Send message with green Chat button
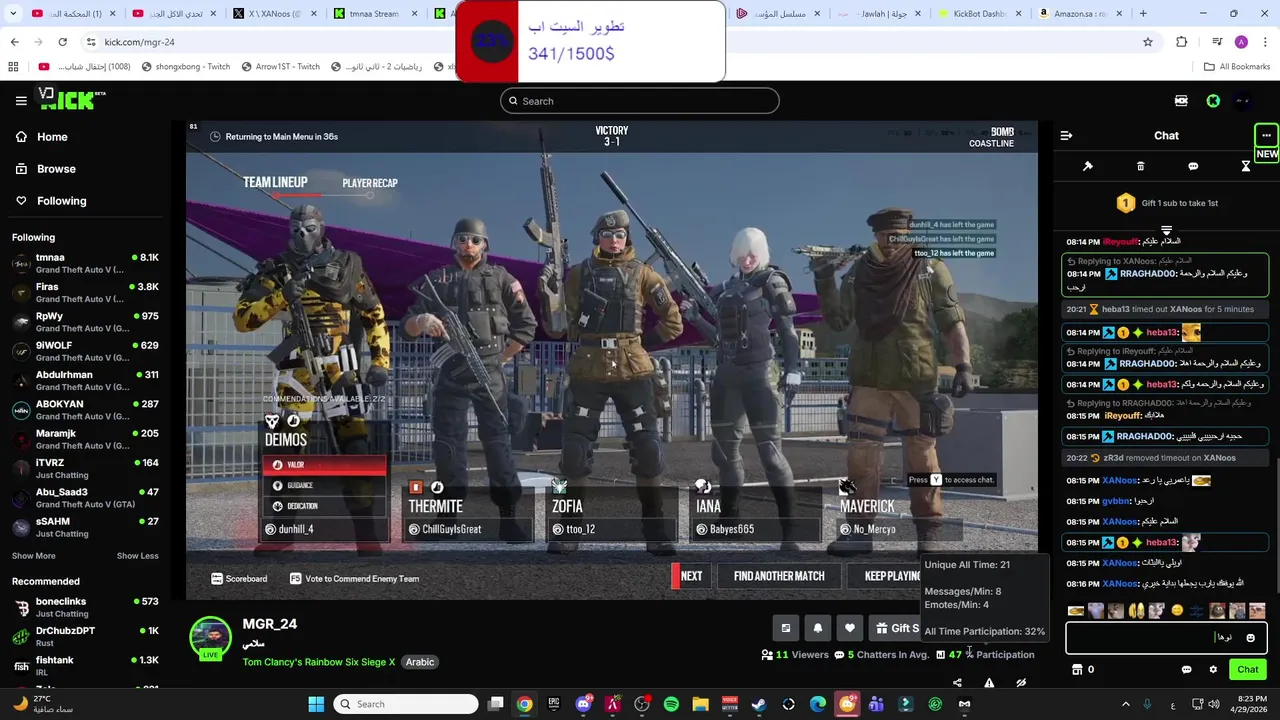This screenshot has height=720, width=1280. tap(1247, 670)
